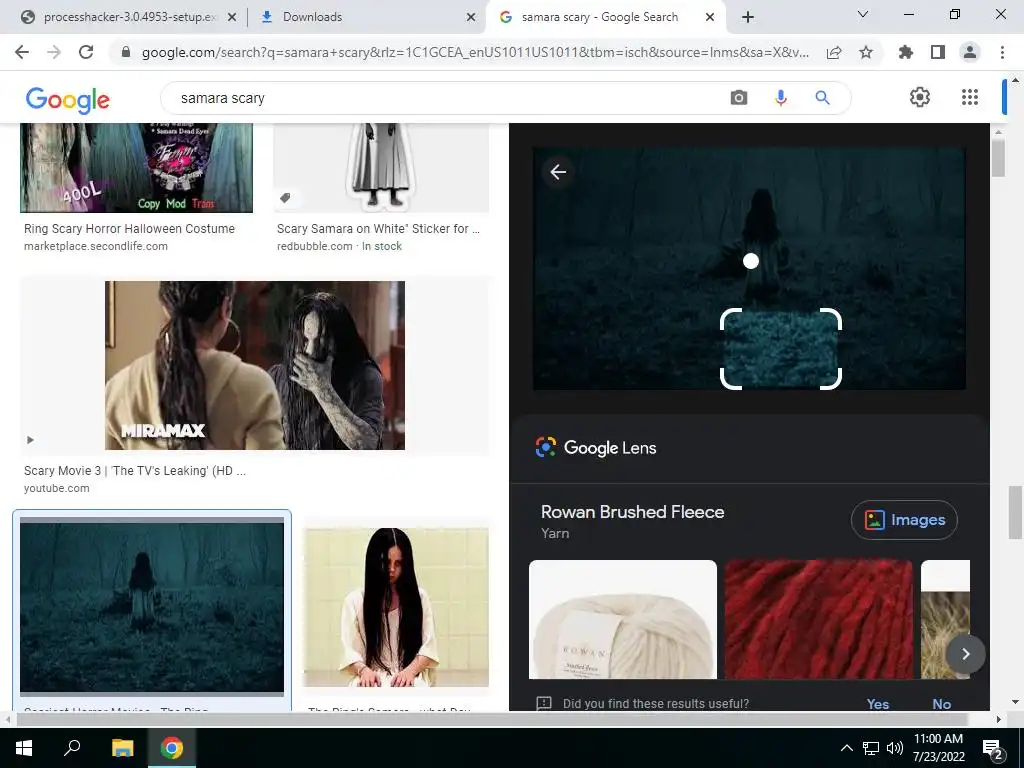
Task: Toggle the browser side panel icon
Action: [x=938, y=52]
